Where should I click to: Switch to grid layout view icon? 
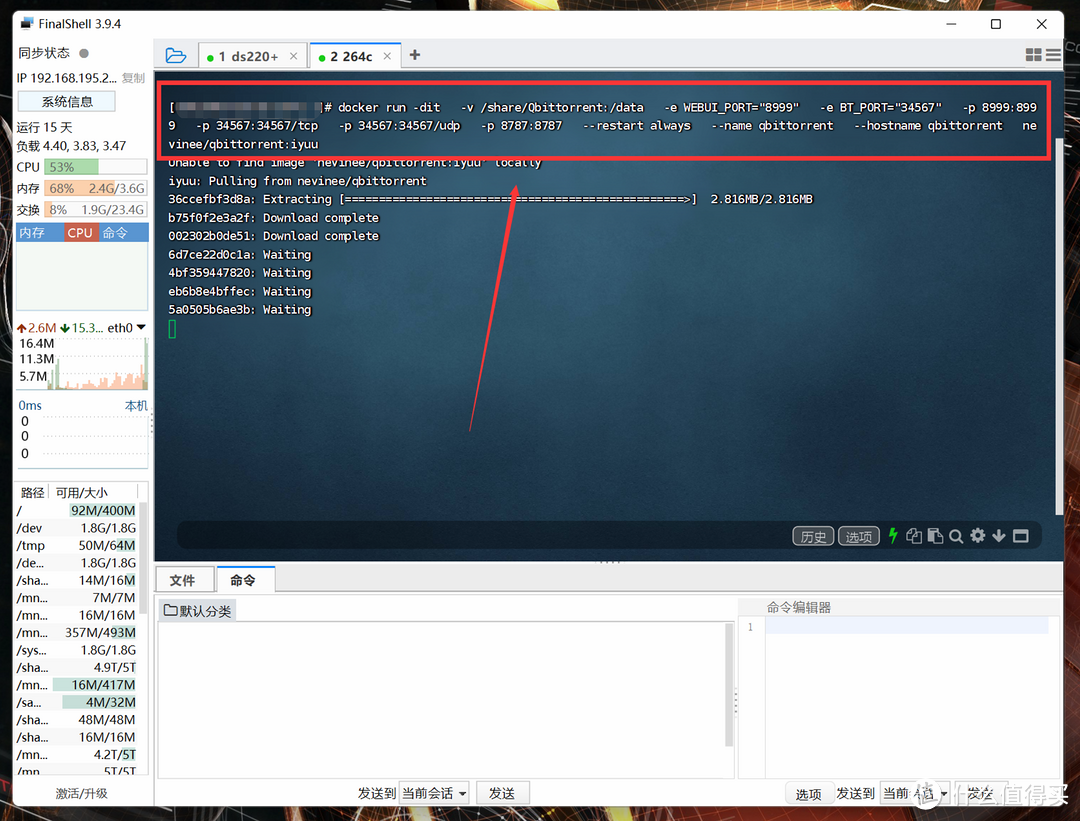point(1033,55)
